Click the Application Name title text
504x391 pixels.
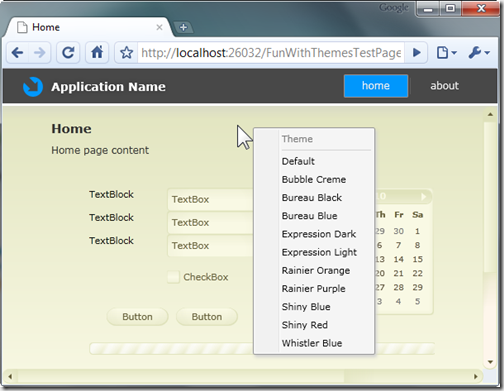tap(108, 87)
